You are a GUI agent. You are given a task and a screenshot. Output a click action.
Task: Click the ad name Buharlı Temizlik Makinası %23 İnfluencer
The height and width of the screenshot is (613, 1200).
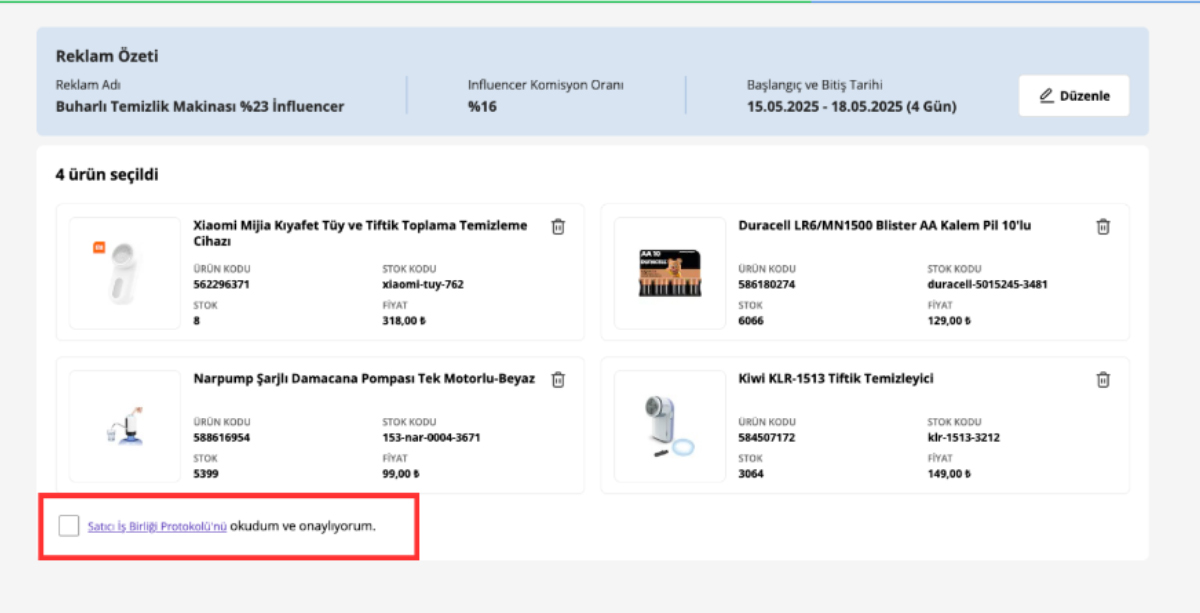200,106
